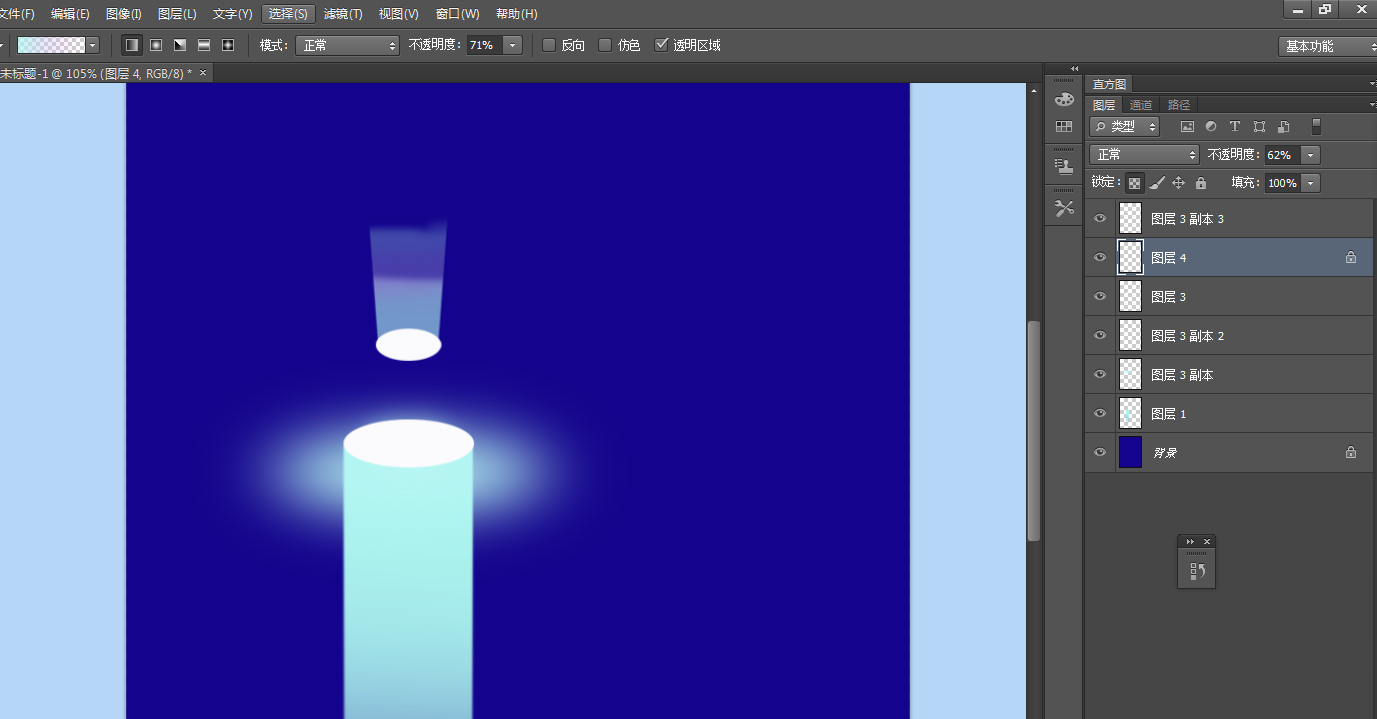Expand the layer fill 100% dropdown arrow
This screenshot has height=719, width=1377.
(1310, 183)
